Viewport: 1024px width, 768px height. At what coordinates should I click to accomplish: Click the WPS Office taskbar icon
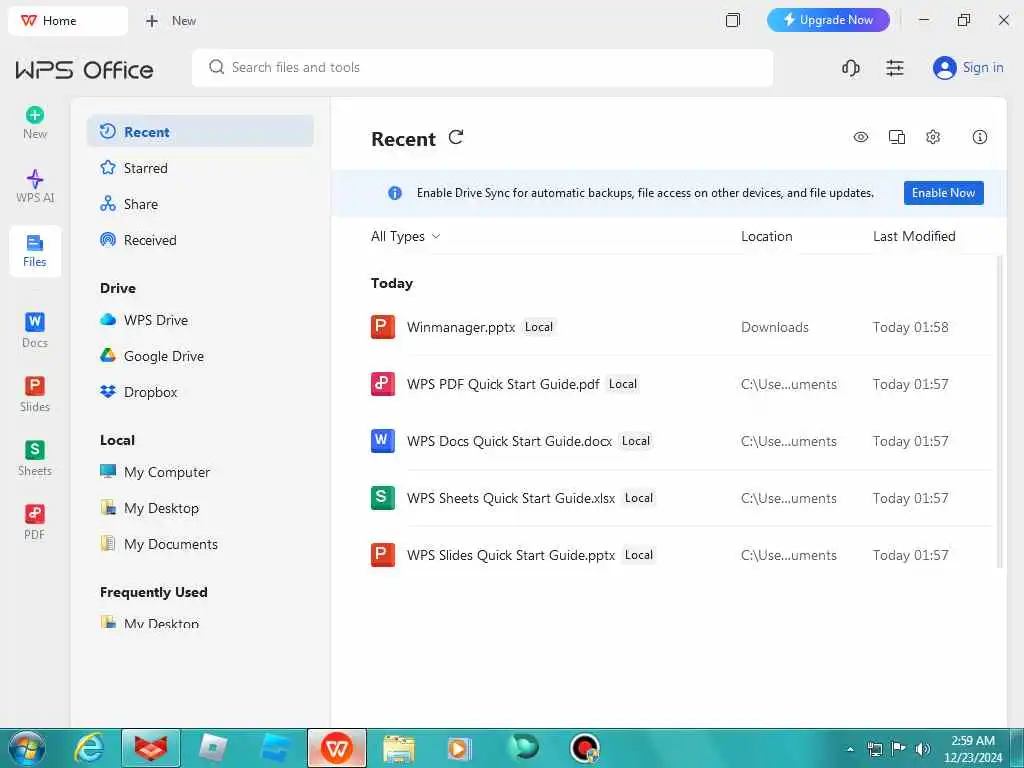point(337,748)
